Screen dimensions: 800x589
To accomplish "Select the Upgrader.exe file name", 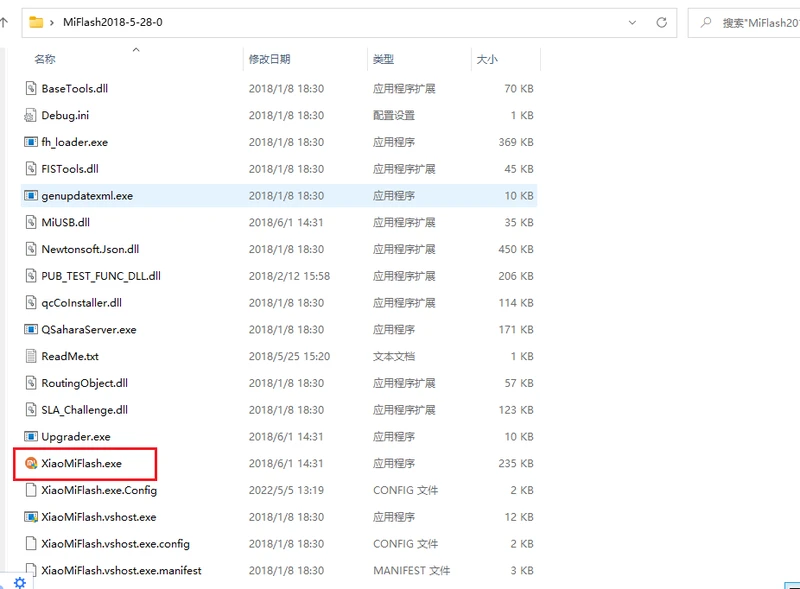I will [76, 436].
